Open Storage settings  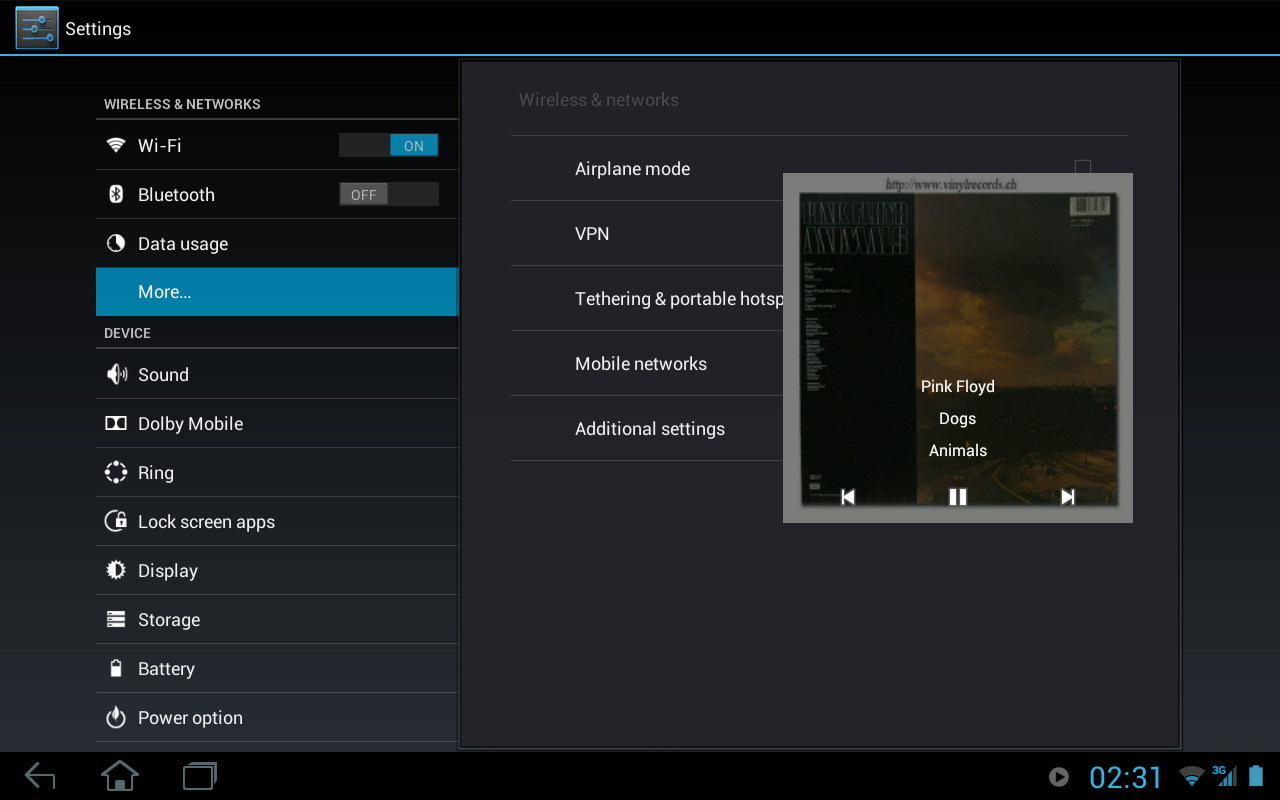[277, 619]
